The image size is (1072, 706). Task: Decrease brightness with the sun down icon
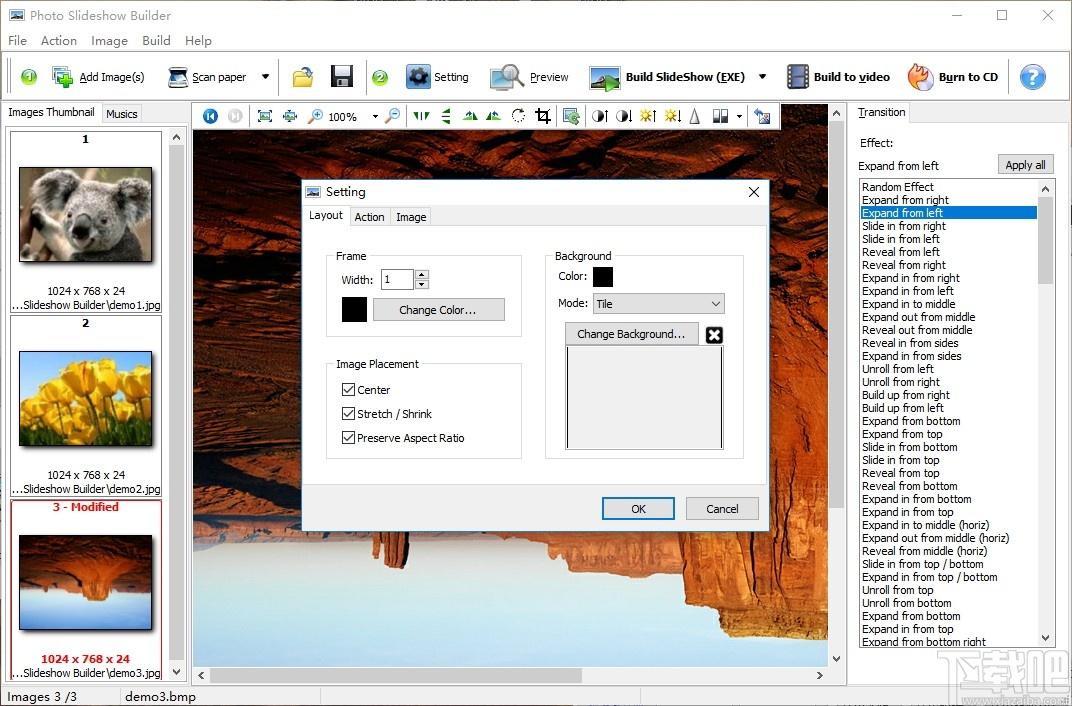[672, 116]
